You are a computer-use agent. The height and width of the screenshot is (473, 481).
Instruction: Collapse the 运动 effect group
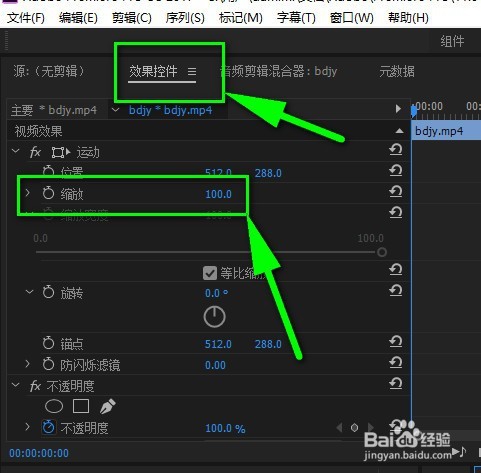pos(15,151)
